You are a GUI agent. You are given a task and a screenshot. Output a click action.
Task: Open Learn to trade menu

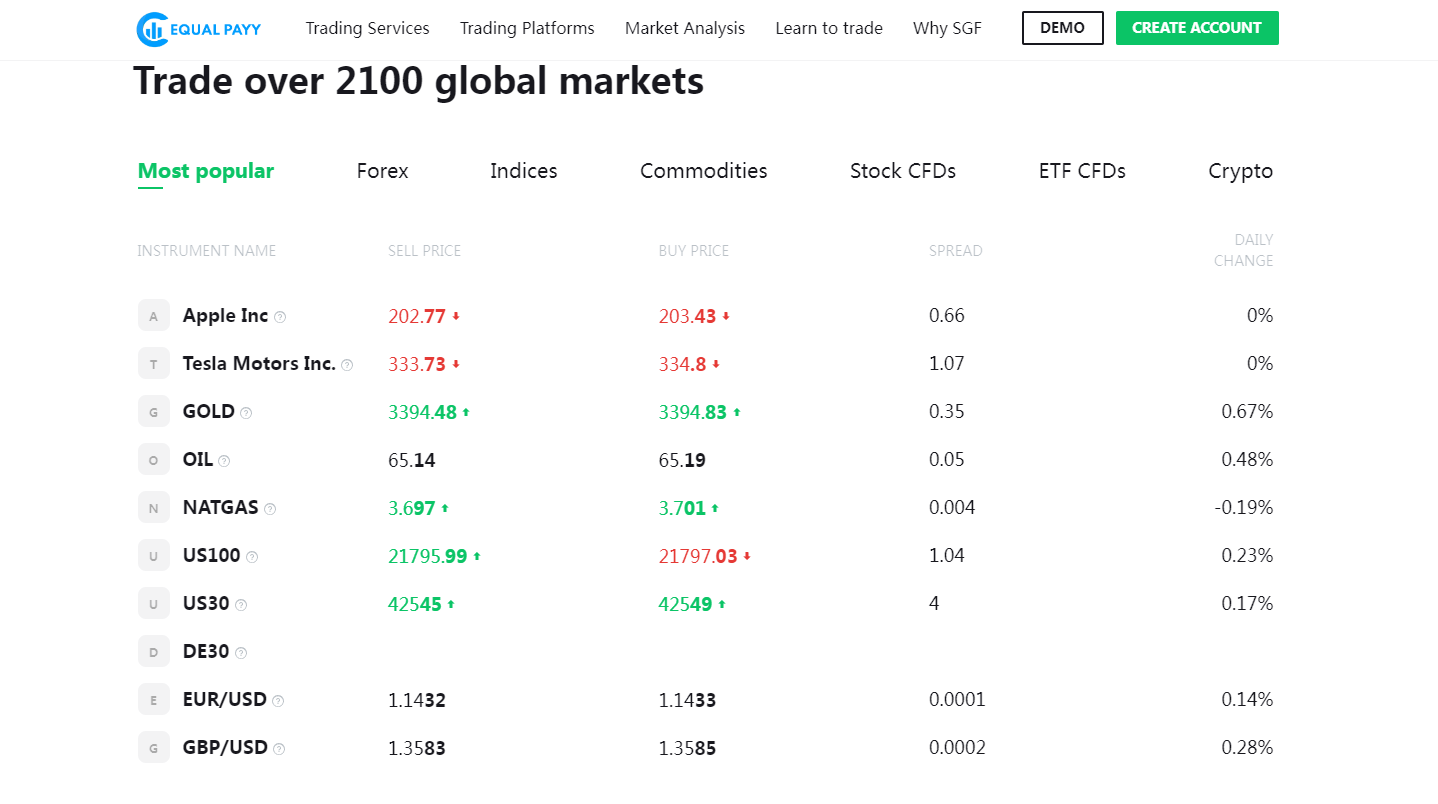point(829,28)
